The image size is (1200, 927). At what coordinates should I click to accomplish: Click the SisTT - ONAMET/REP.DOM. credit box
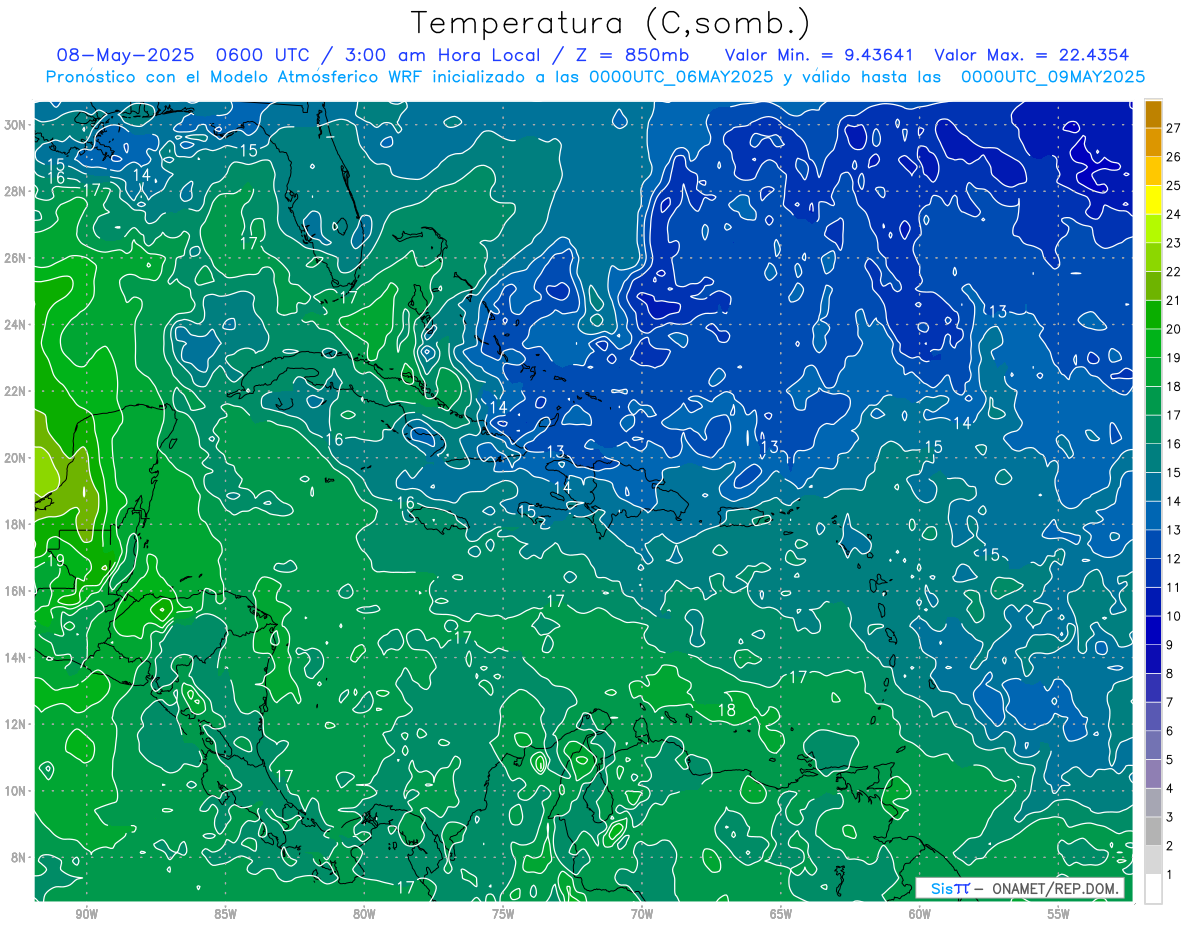1020,888
